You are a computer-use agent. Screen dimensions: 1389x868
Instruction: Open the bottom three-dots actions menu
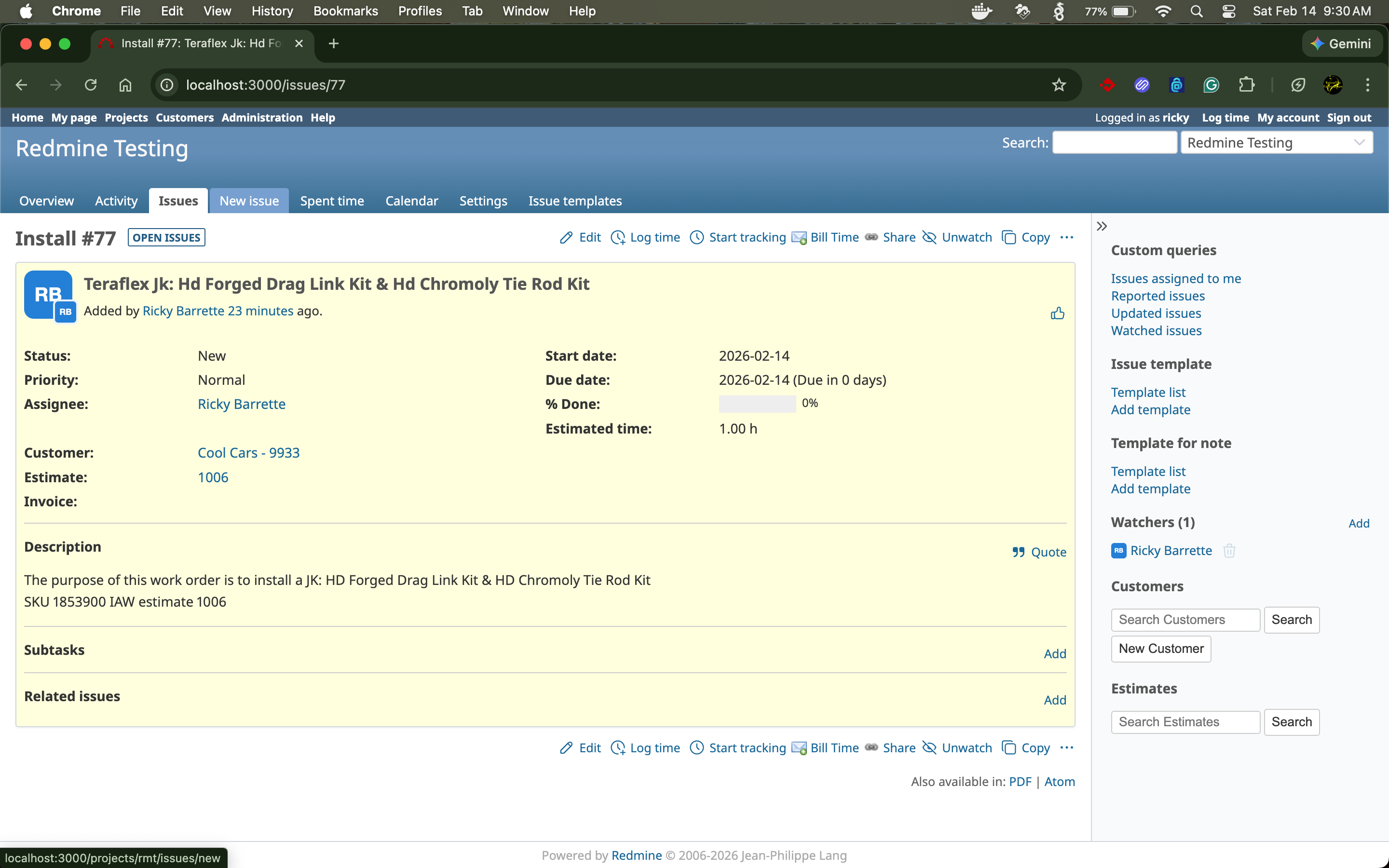[x=1066, y=747]
